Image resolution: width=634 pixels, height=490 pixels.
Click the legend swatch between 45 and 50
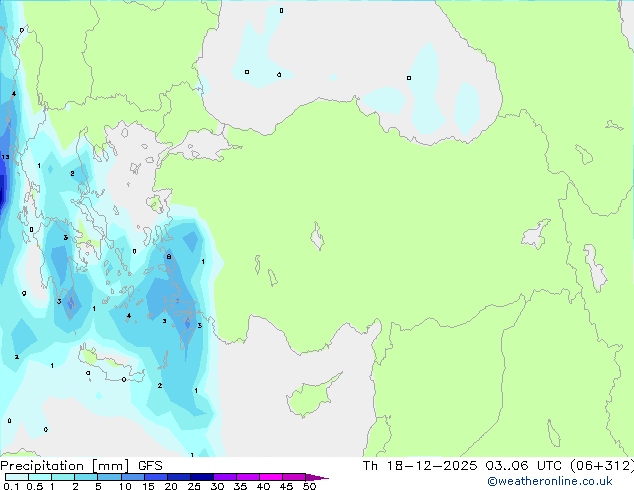[x=294, y=477]
